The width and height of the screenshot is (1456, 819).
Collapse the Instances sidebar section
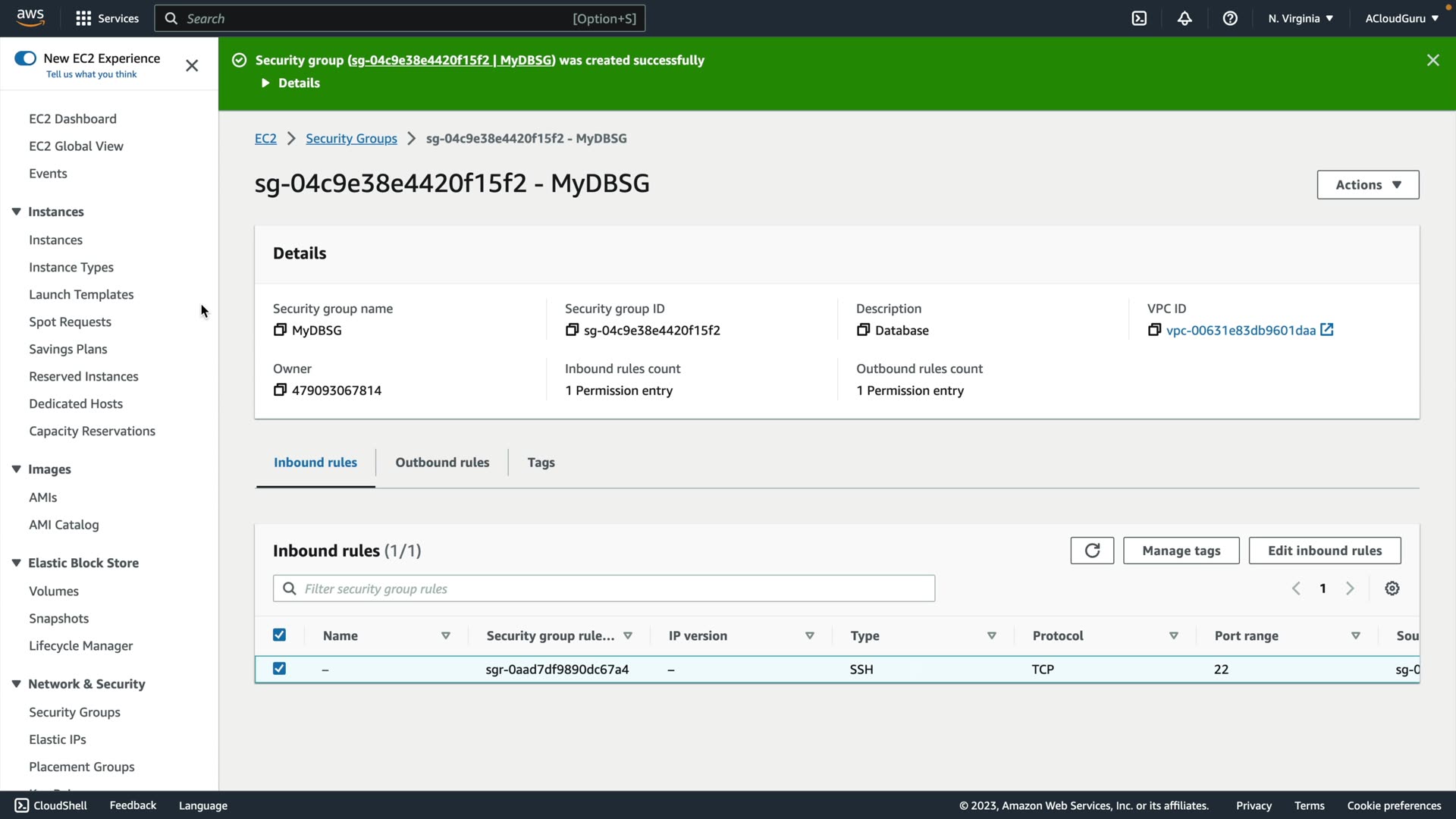16,212
